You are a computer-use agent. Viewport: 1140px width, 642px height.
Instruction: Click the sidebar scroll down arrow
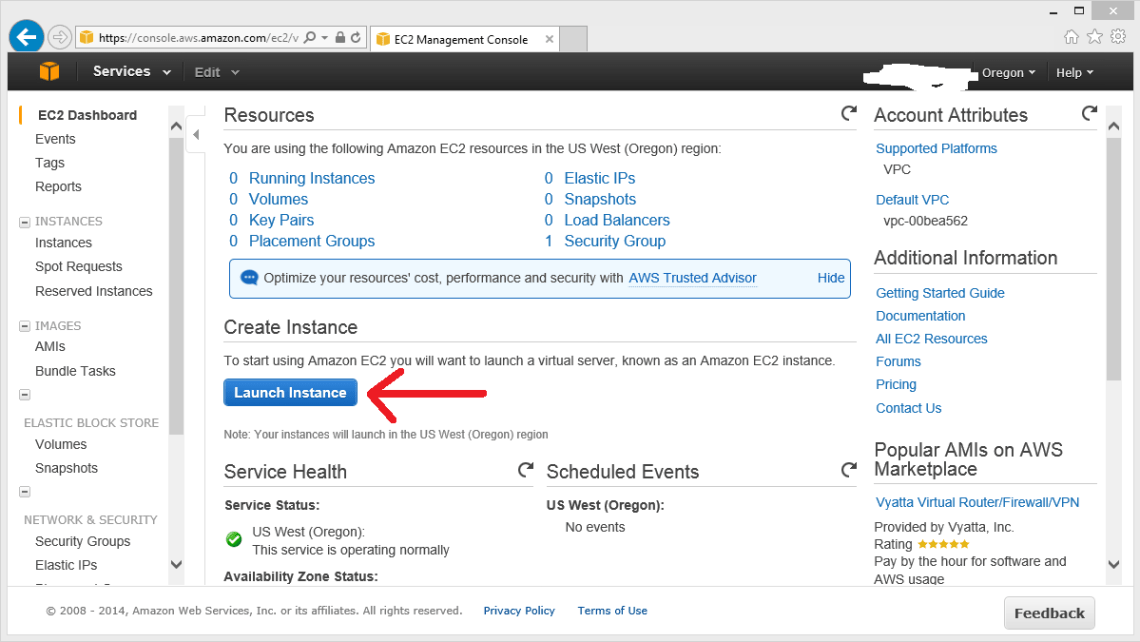point(177,565)
